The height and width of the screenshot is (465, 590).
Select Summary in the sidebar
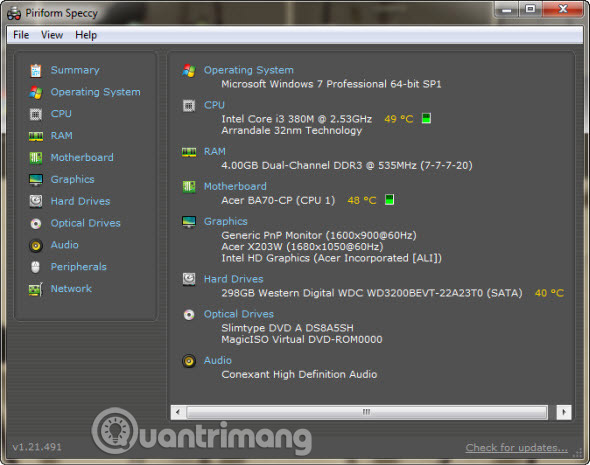(75, 70)
